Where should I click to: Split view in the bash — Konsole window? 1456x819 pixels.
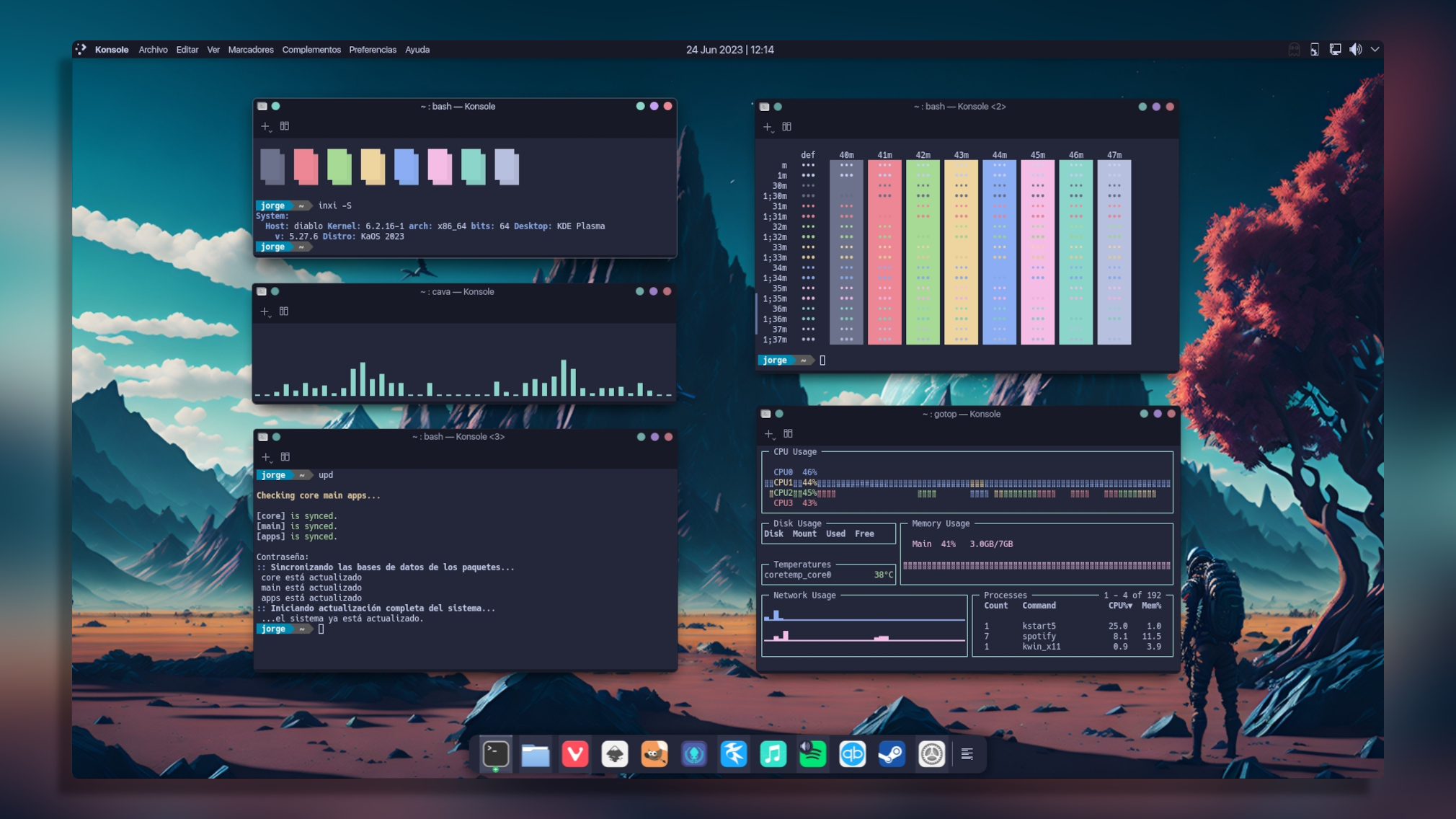tap(285, 126)
